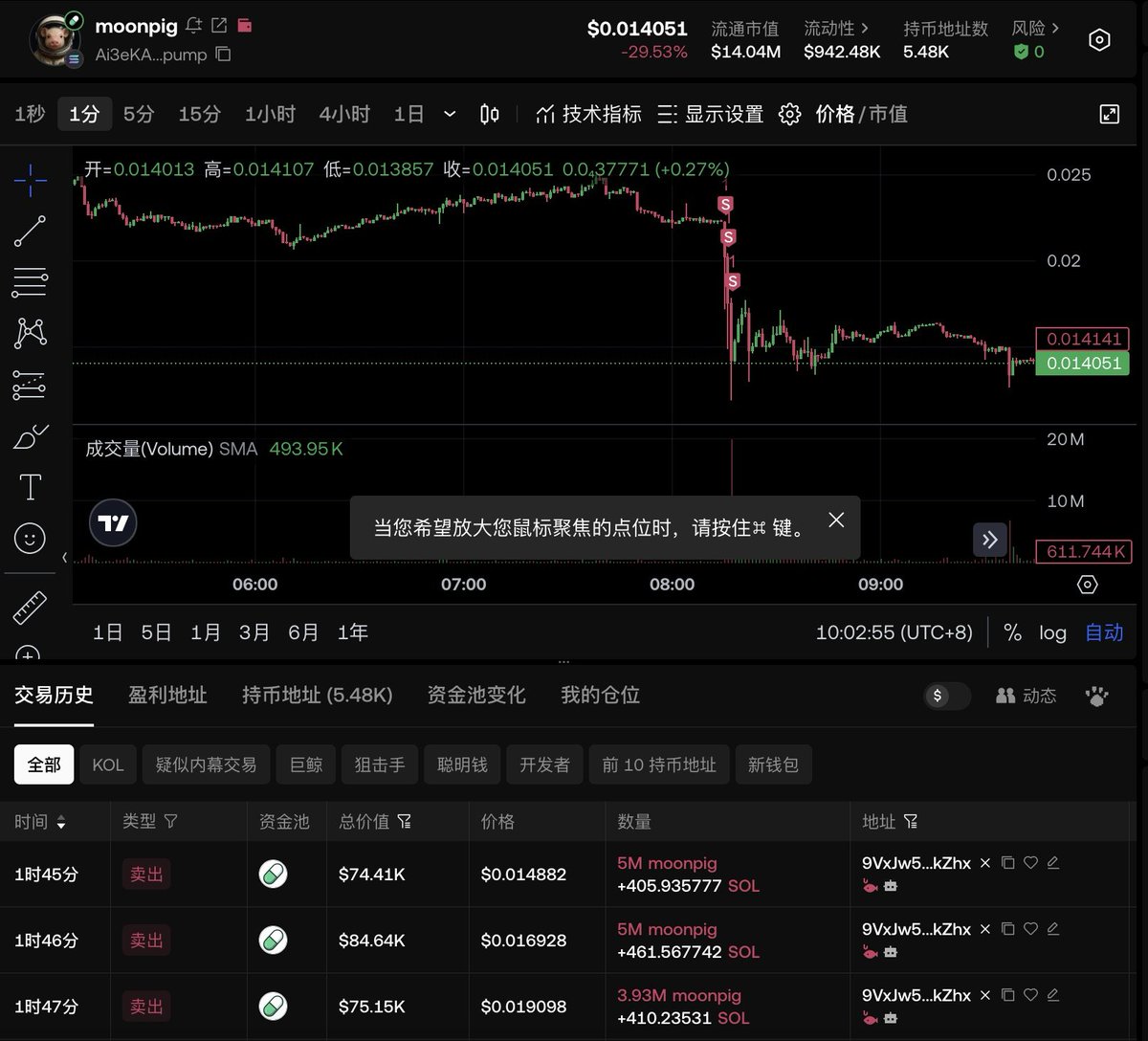
Task: Click the red wallet icon beside moonpig
Action: point(244,26)
